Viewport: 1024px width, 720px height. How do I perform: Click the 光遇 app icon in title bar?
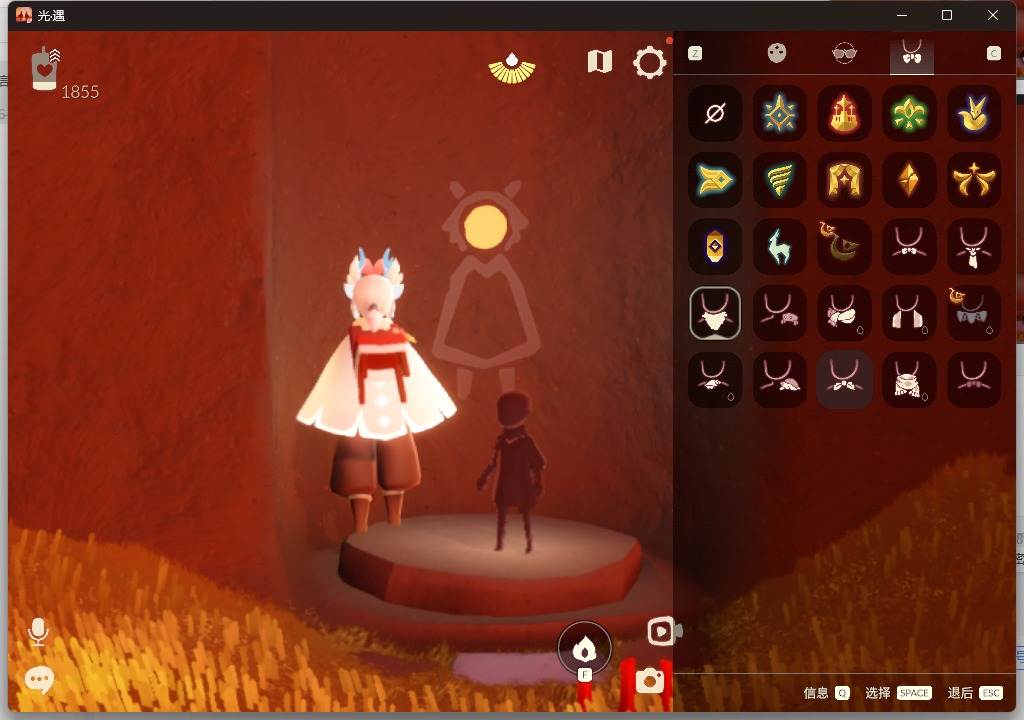[x=24, y=15]
